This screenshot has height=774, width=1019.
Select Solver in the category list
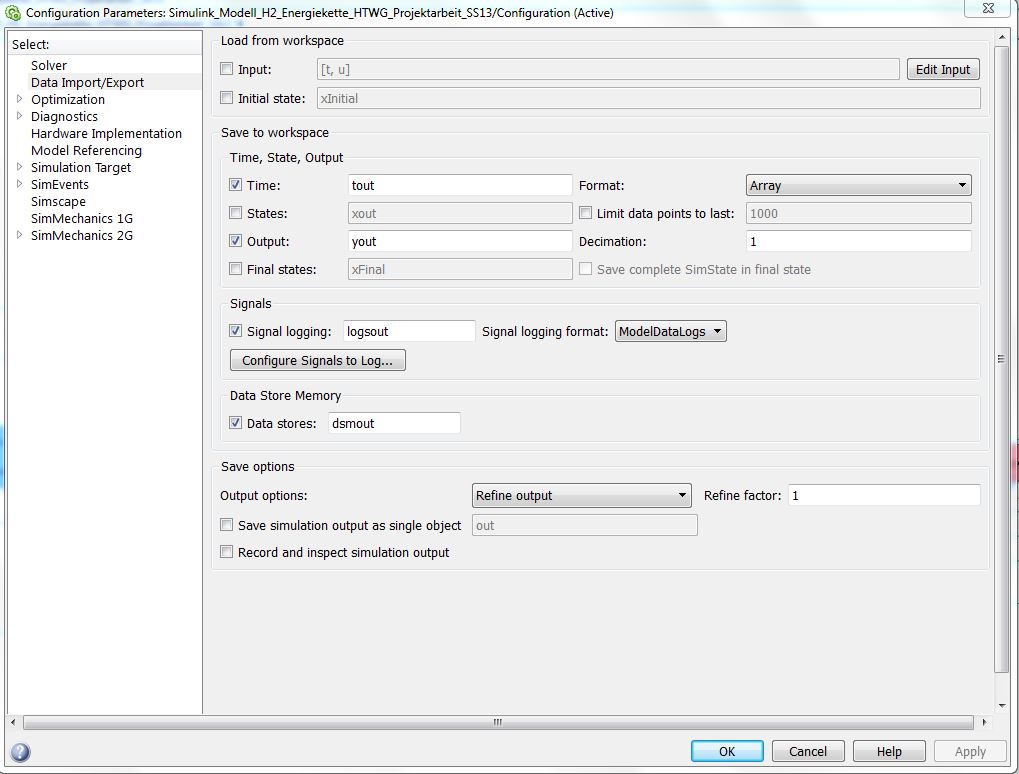(49, 65)
